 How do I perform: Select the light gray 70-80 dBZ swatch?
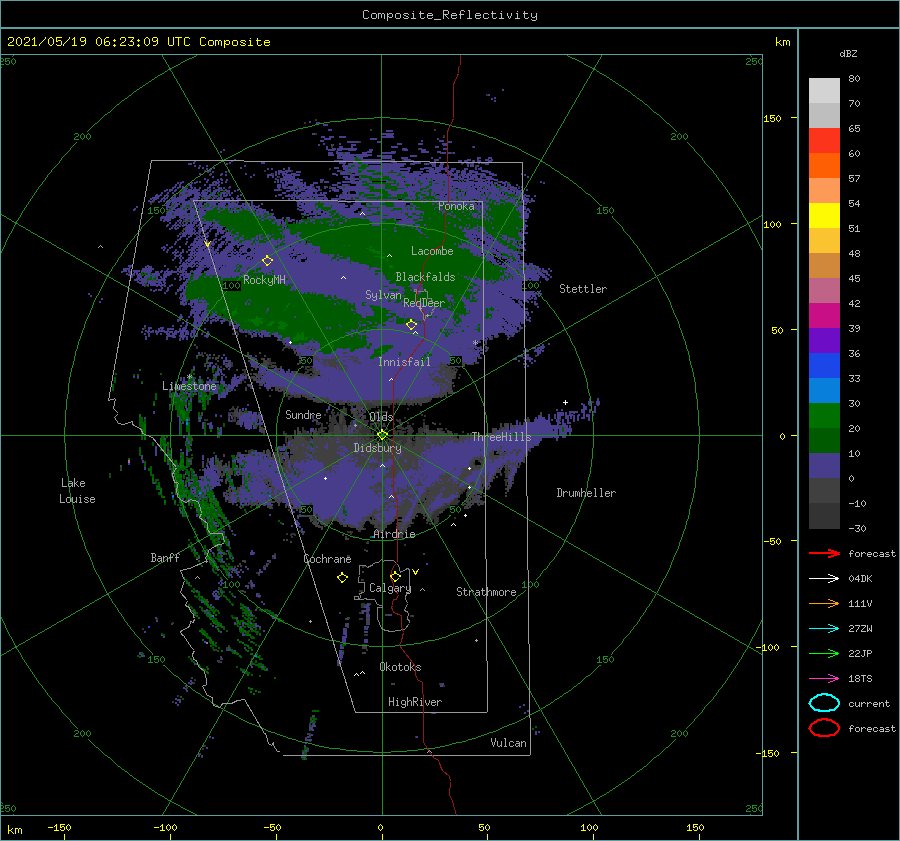[x=824, y=91]
